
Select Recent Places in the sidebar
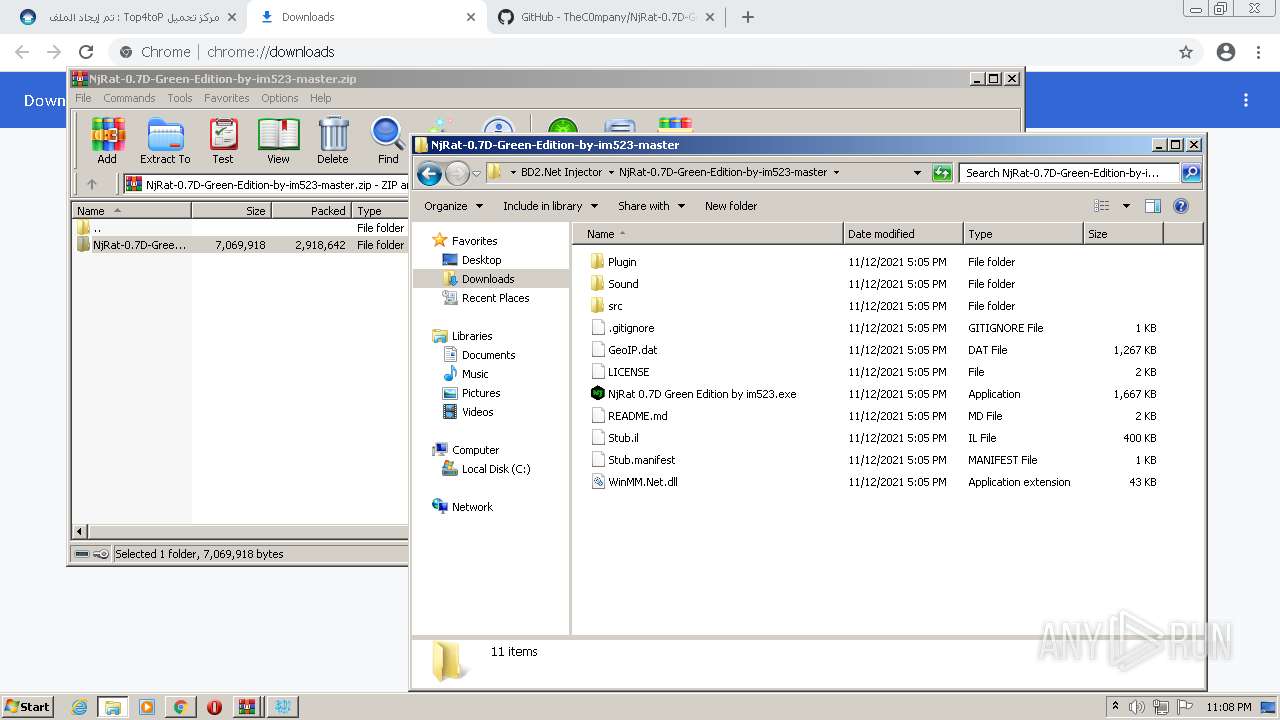[x=486, y=298]
